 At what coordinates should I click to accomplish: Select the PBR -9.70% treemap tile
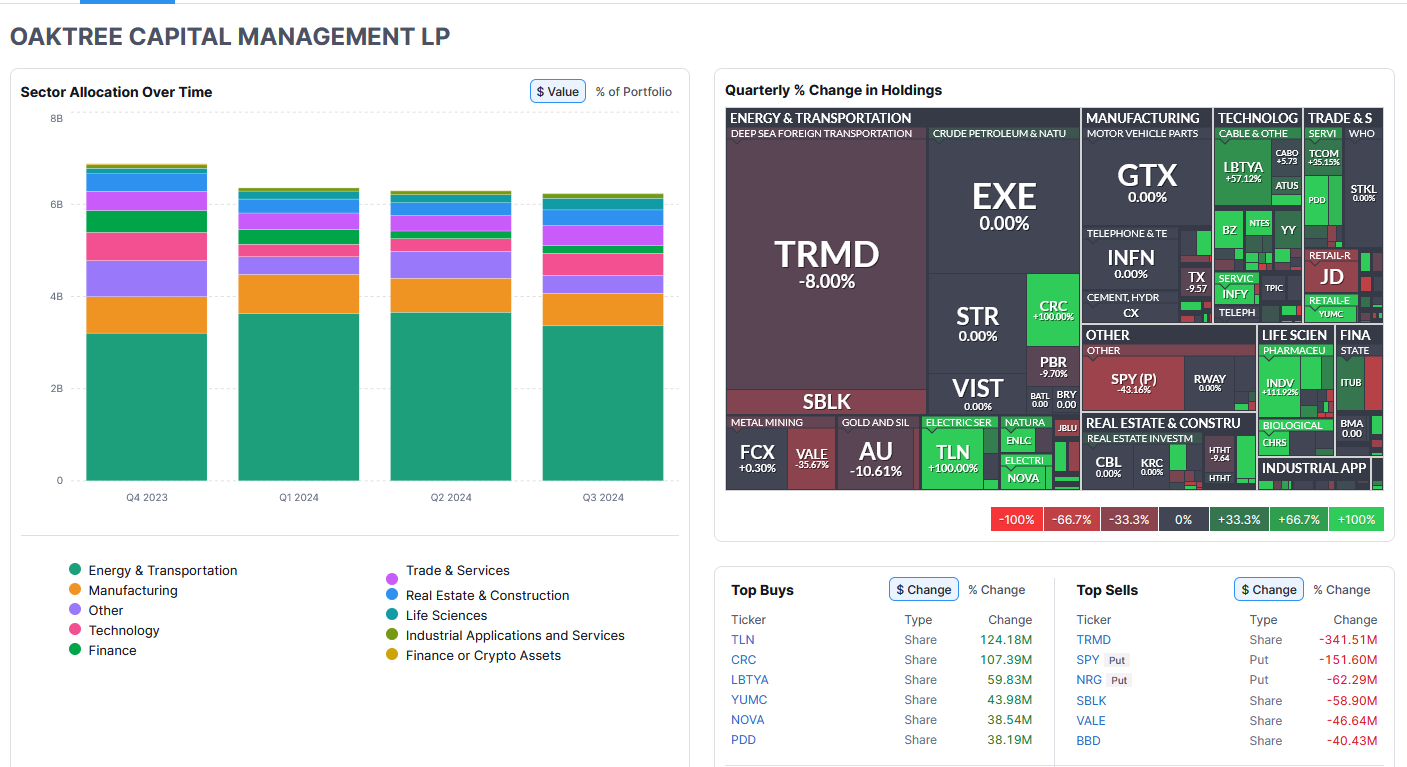click(1053, 367)
